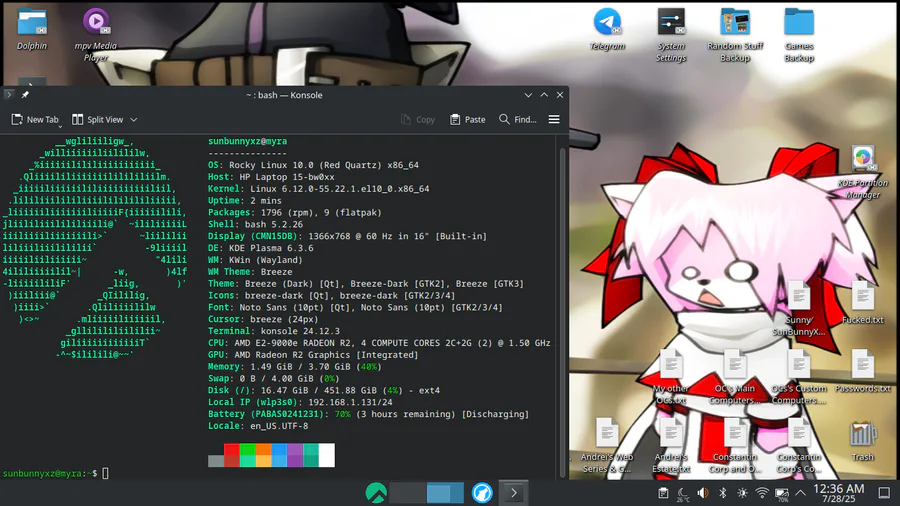900x506 pixels.
Task: Click the 'Shell: bash 5.2.26' line
Action: click(x=255, y=224)
